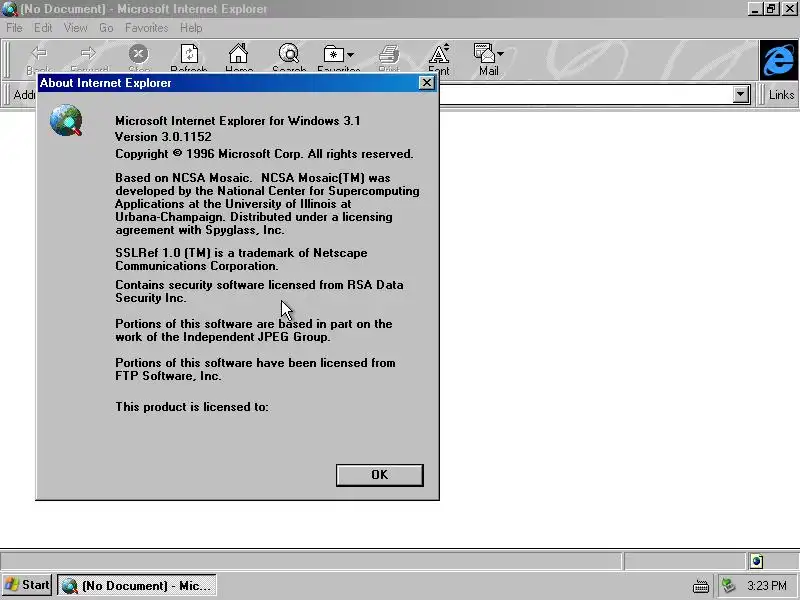Open the address bar dropdown arrow
Viewport: 800px width, 600px height.
741,94
